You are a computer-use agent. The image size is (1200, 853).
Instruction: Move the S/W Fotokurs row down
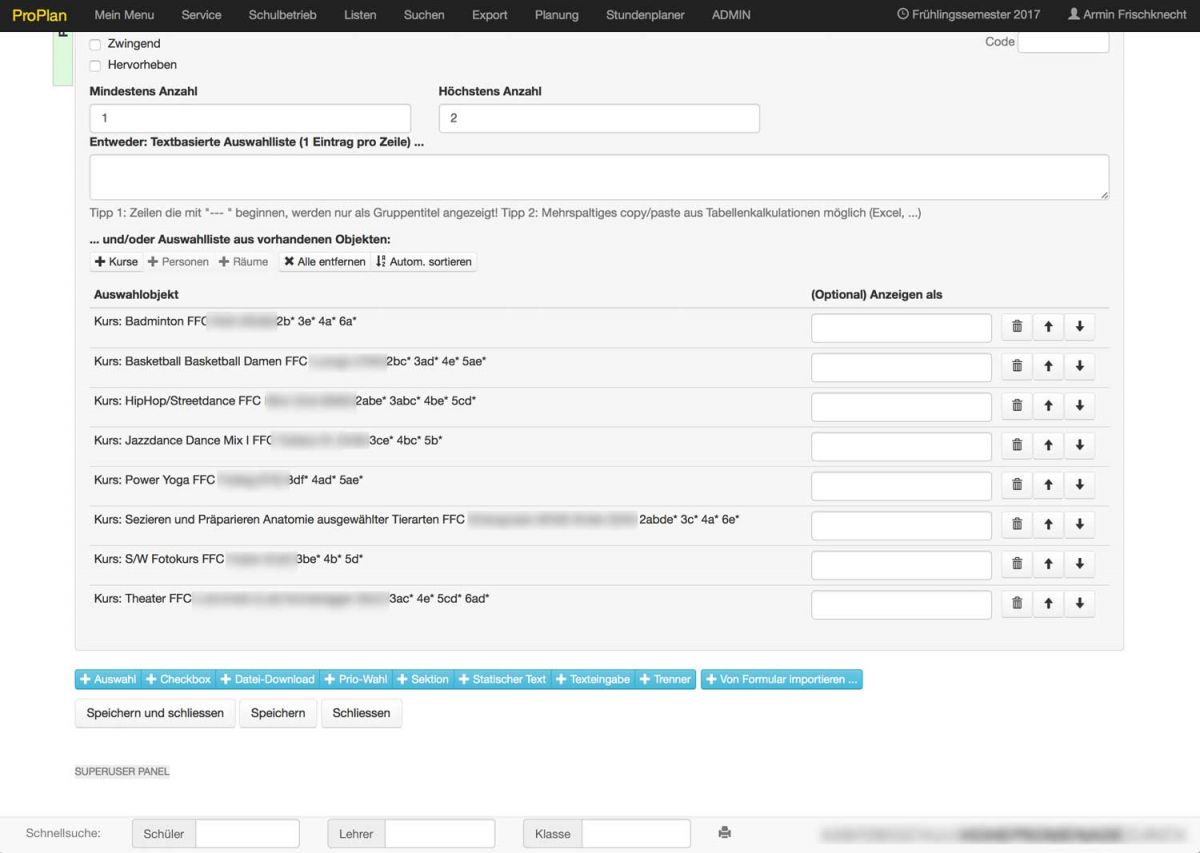click(1079, 564)
